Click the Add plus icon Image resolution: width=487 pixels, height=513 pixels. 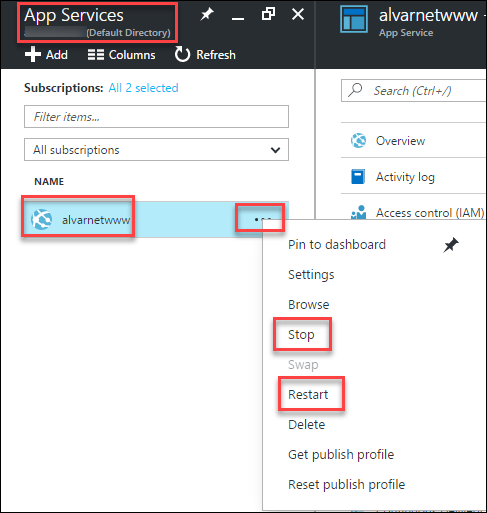33,54
